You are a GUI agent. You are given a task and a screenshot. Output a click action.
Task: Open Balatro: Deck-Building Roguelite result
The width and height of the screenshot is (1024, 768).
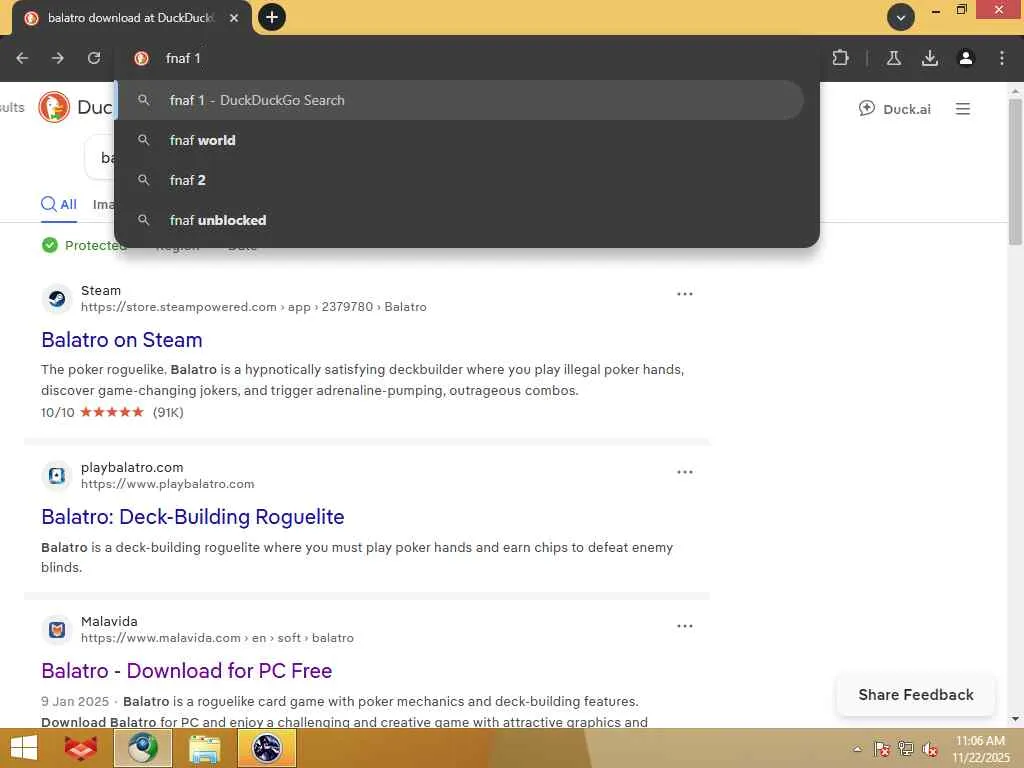[x=193, y=517]
